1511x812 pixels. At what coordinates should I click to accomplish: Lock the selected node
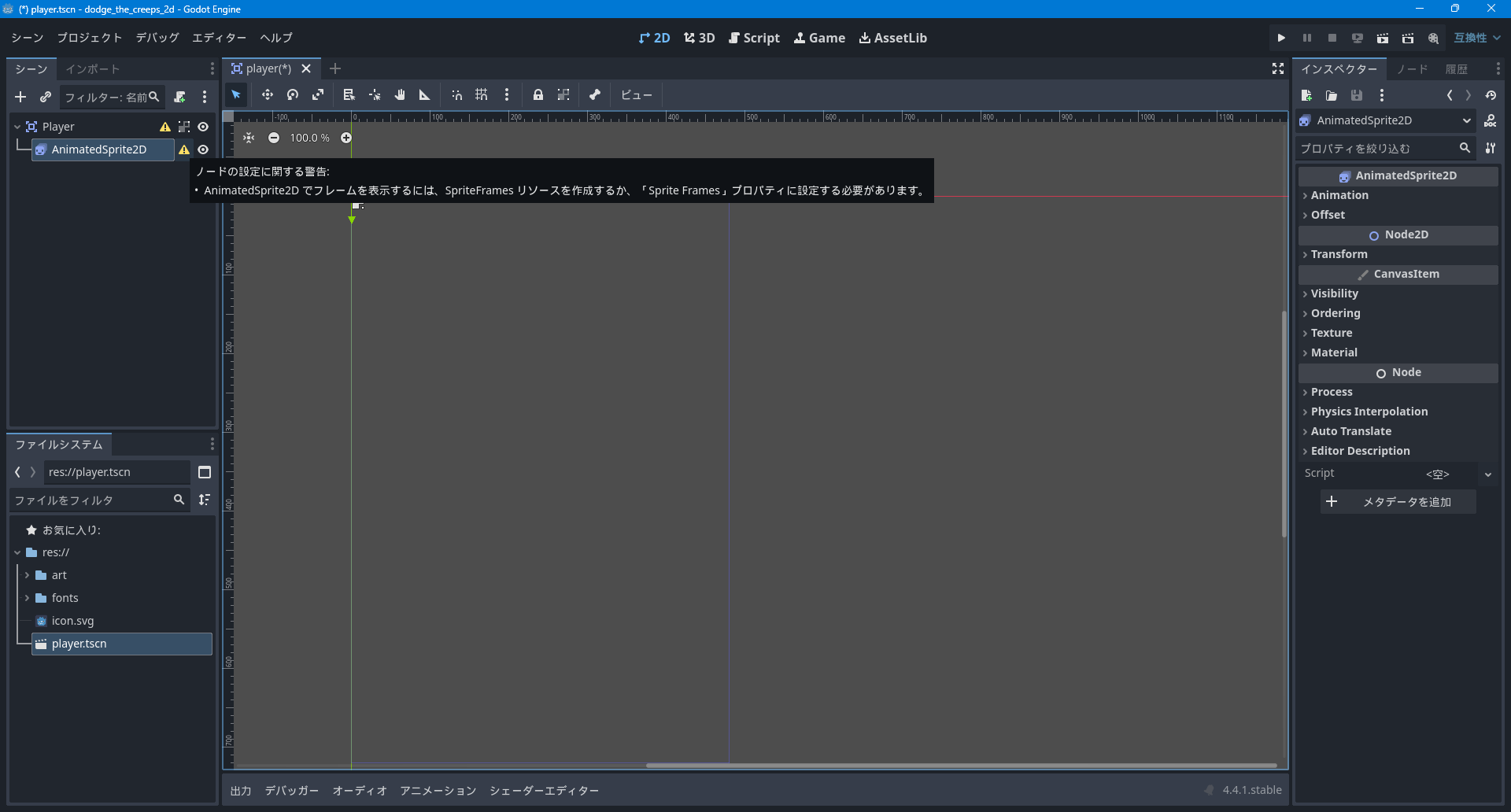(538, 95)
